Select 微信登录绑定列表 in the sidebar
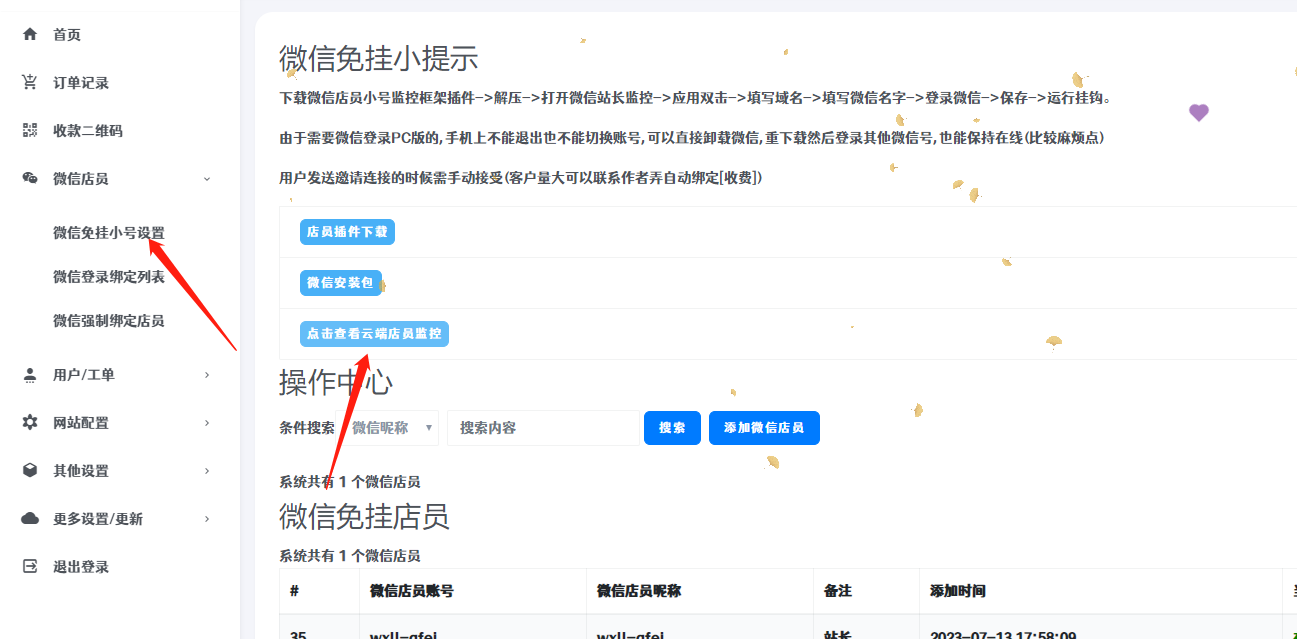The height and width of the screenshot is (639, 1297). (x=110, y=276)
